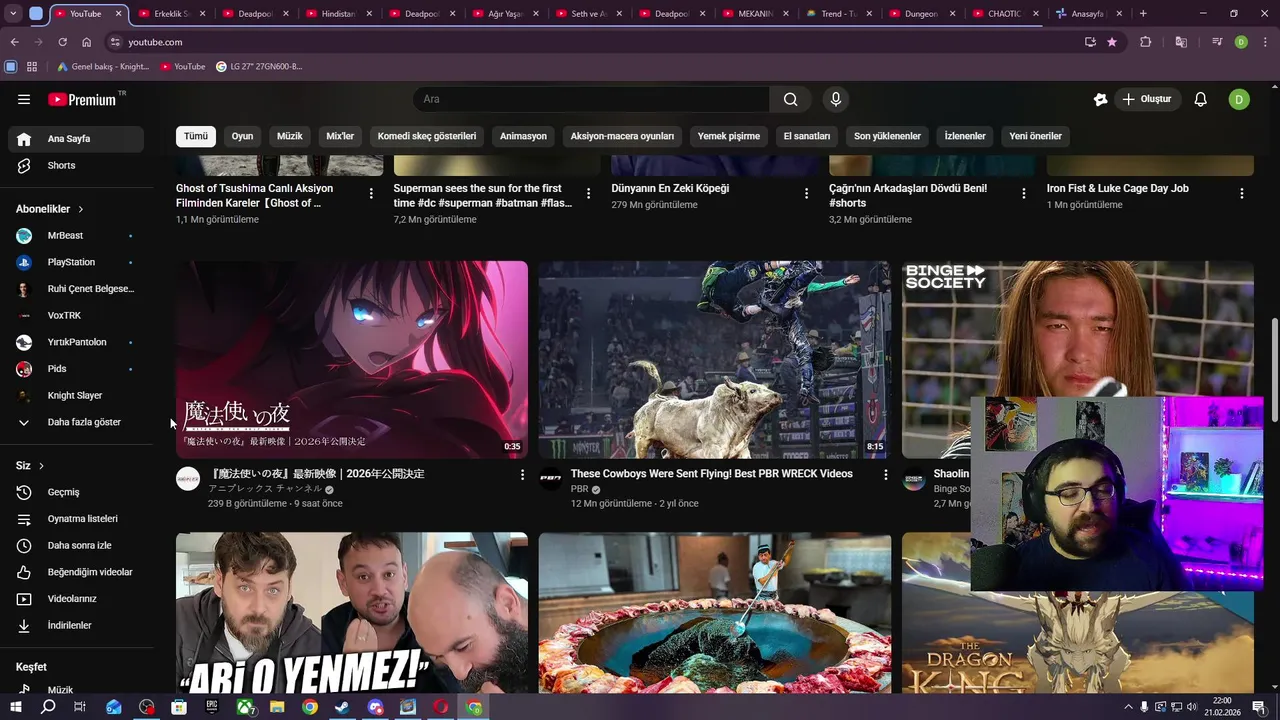Viewport: 1280px width, 720px height.
Task: Open the hamburger guide menu
Action: [24, 99]
